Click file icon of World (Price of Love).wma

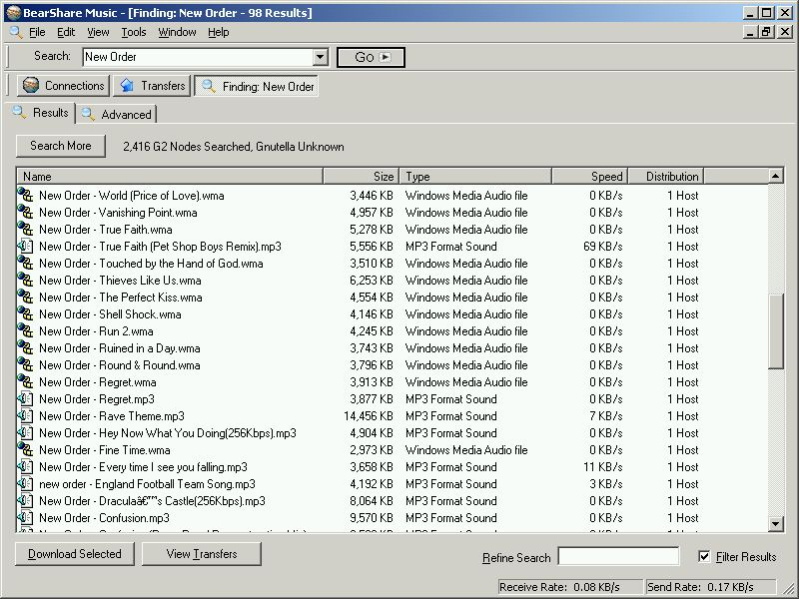coord(25,195)
